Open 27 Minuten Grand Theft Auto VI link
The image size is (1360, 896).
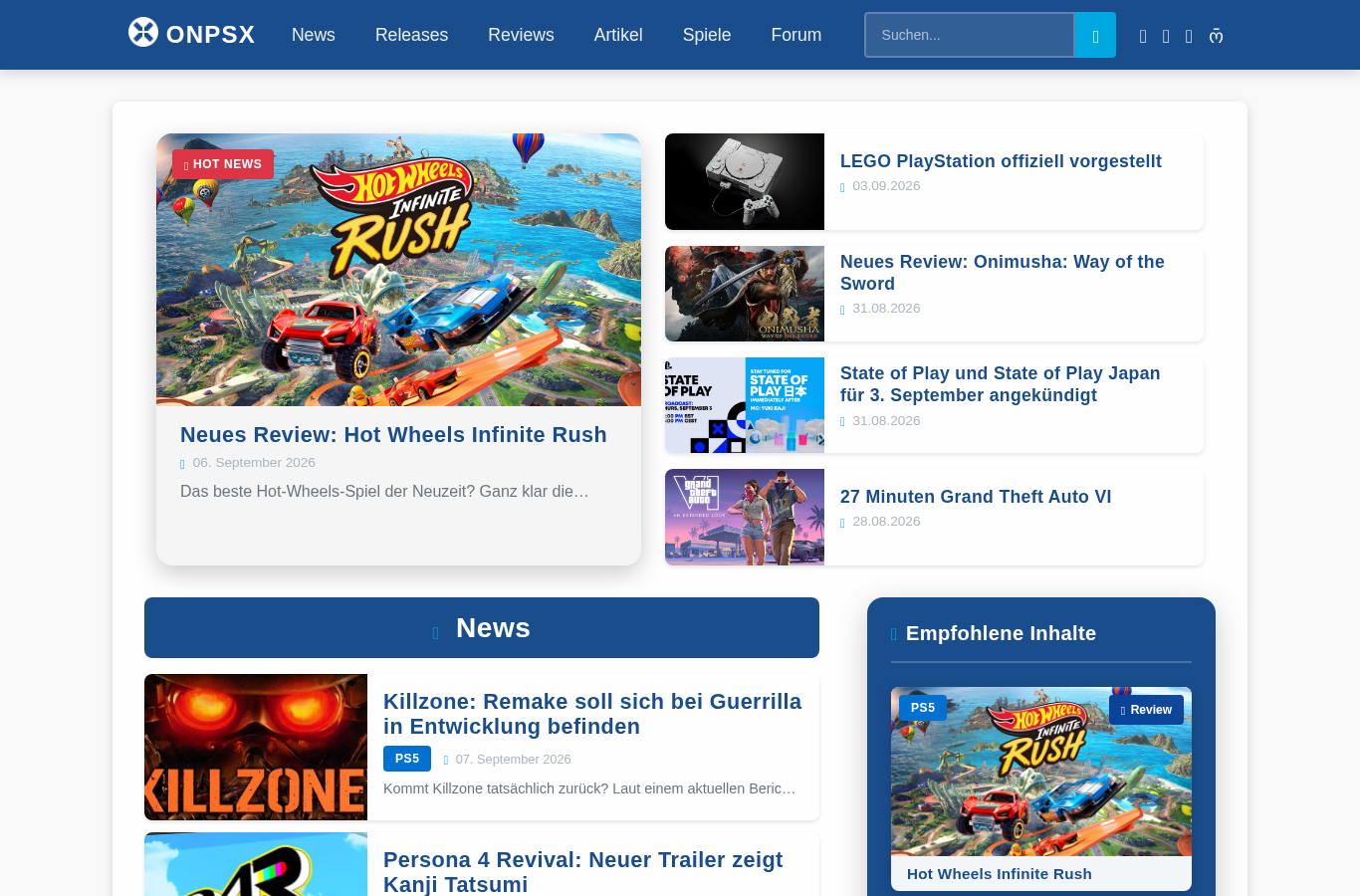point(976,497)
